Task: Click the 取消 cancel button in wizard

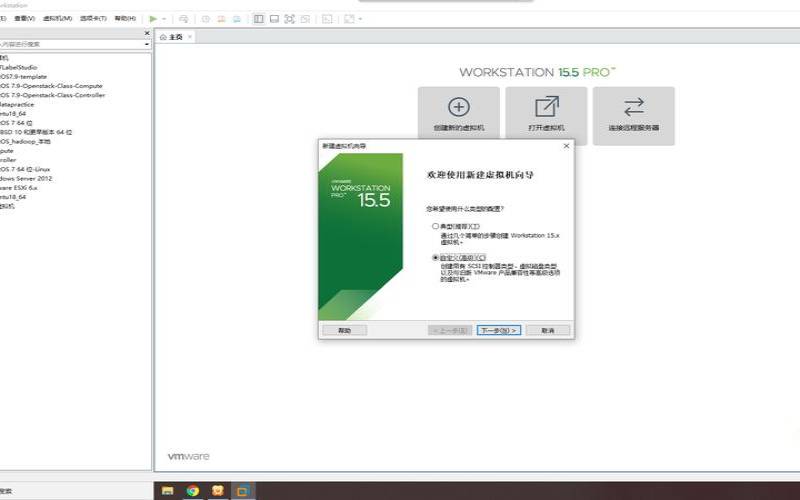Action: pos(548,331)
